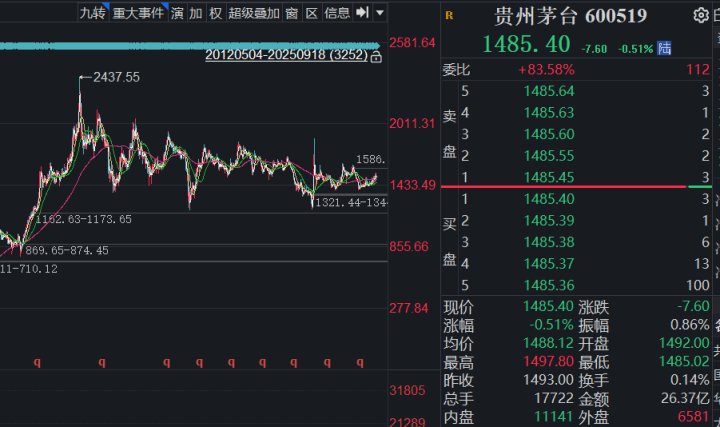Click the 权 adjustment toolbar button
The width and height of the screenshot is (720, 427).
[215, 13]
